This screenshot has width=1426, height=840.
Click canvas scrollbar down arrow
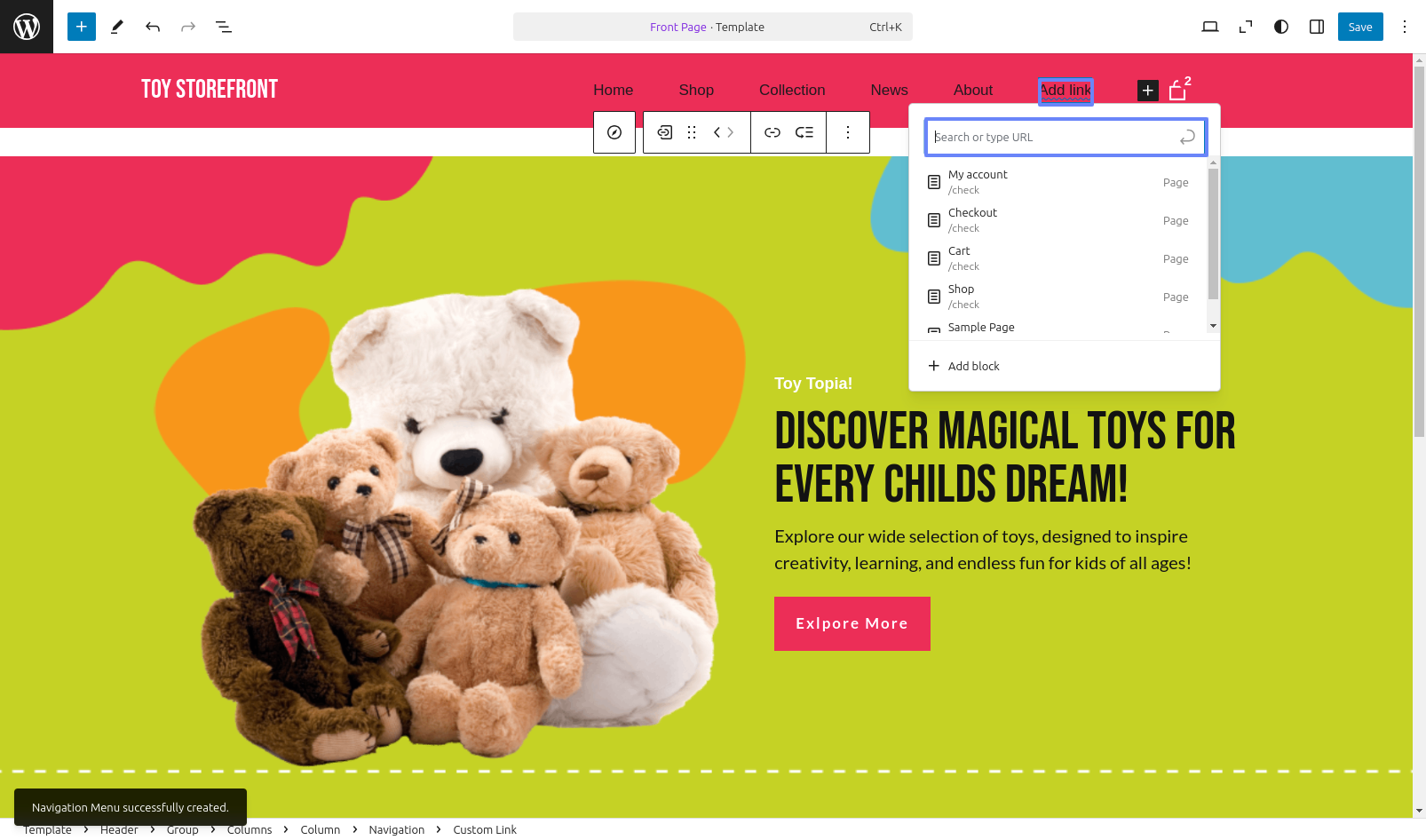point(1419,811)
